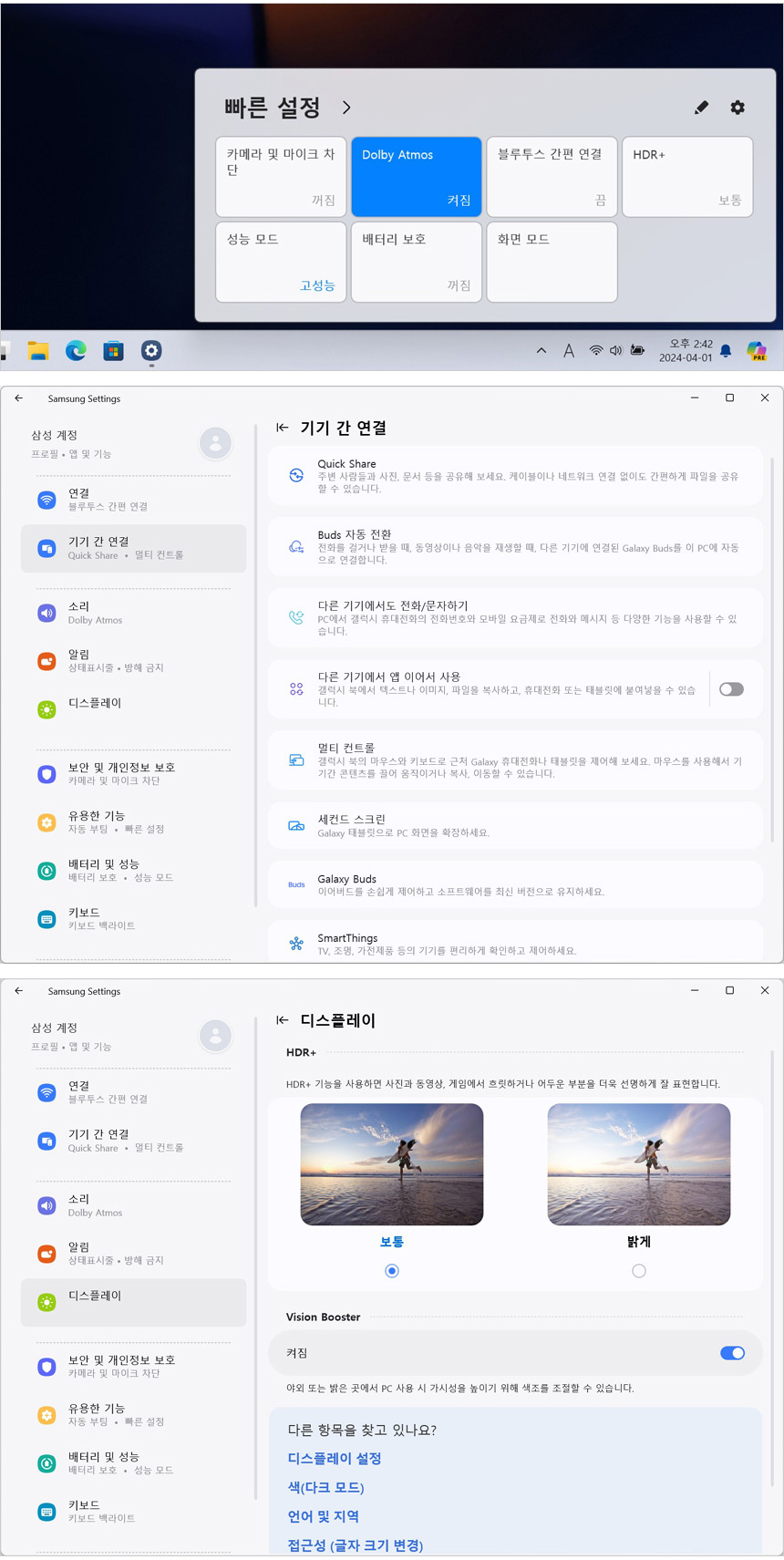Viewport: 784px width, 1560px height.
Task: Click the 성능 모드 quick settings tile
Action: coord(281,263)
